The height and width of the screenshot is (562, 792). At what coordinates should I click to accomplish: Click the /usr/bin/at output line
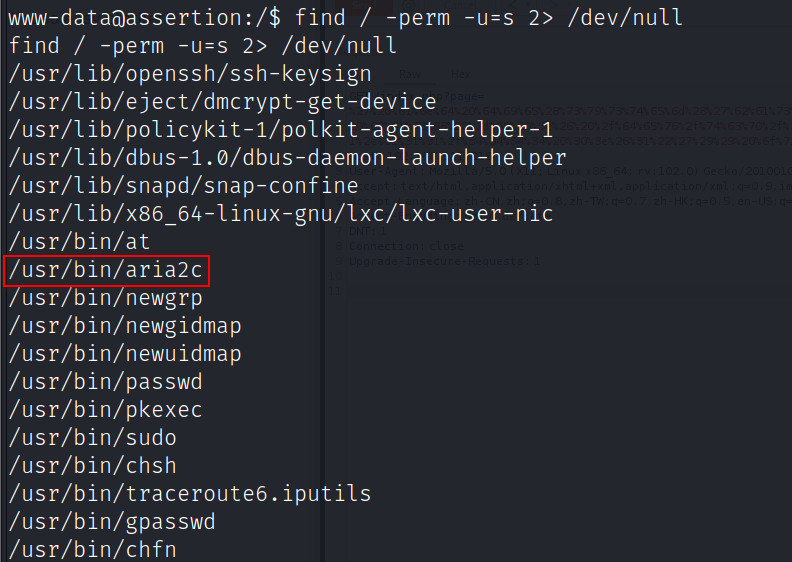67,242
